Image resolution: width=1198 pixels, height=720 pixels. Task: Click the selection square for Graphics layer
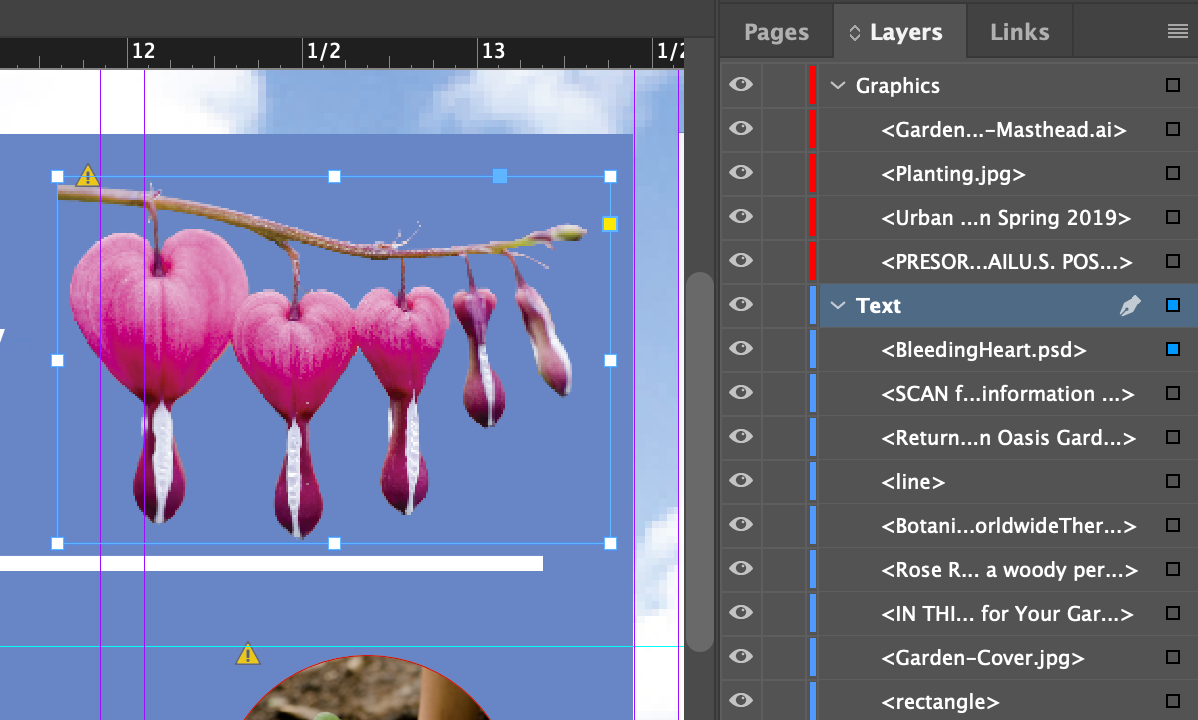[1173, 85]
